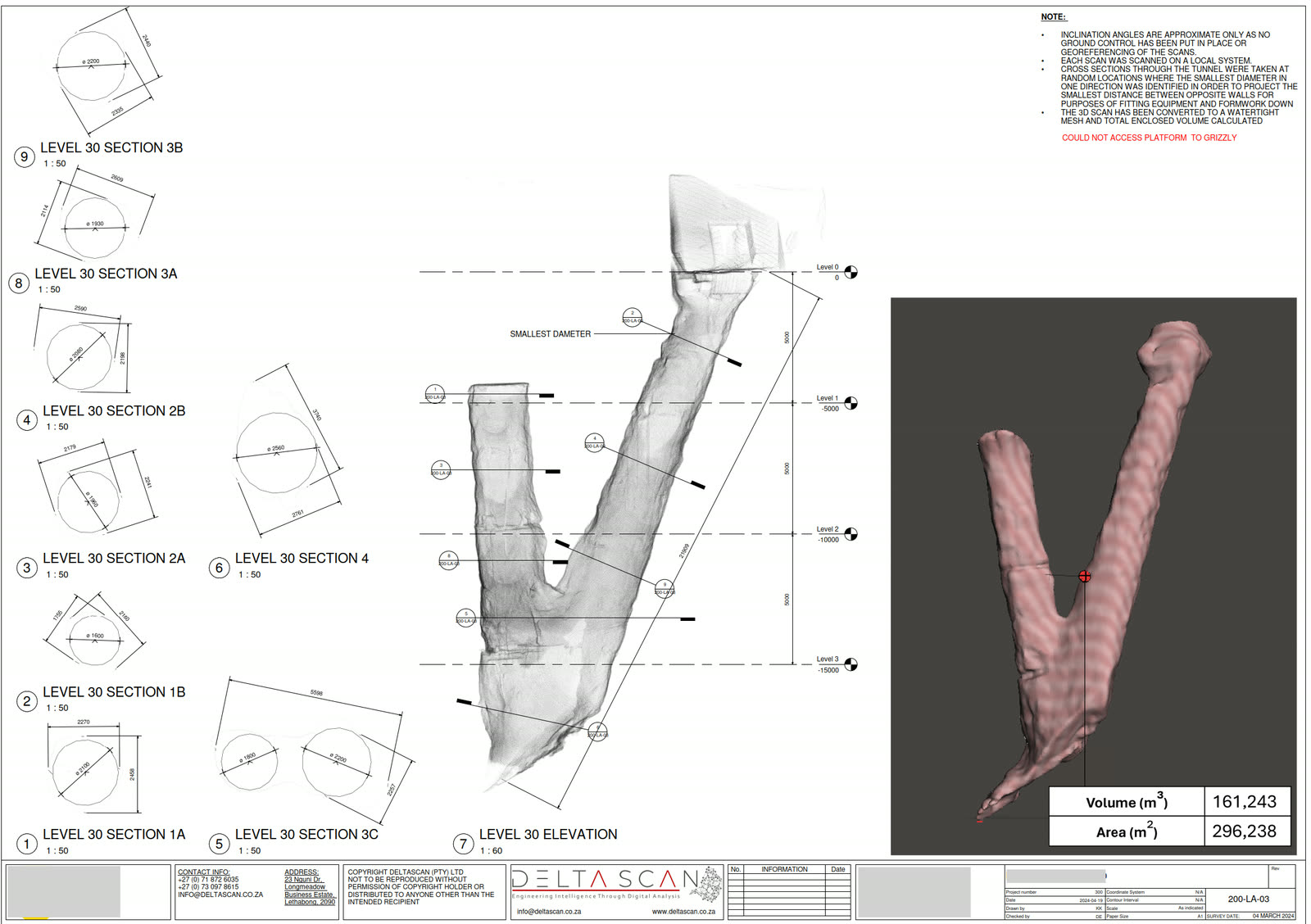Click the drawing number 200-LA-03 in title block

[1249, 899]
